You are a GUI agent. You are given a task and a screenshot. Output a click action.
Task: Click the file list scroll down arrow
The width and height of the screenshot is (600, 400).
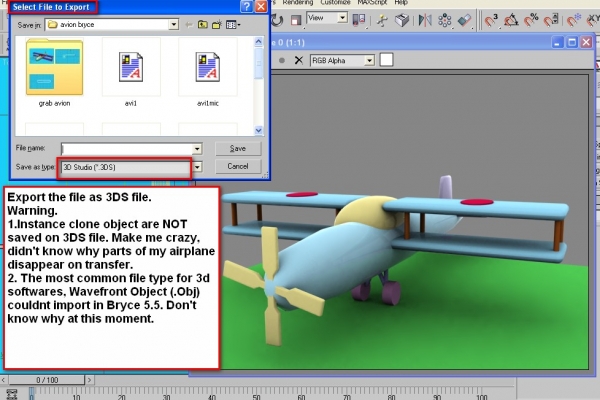pyautogui.click(x=259, y=131)
